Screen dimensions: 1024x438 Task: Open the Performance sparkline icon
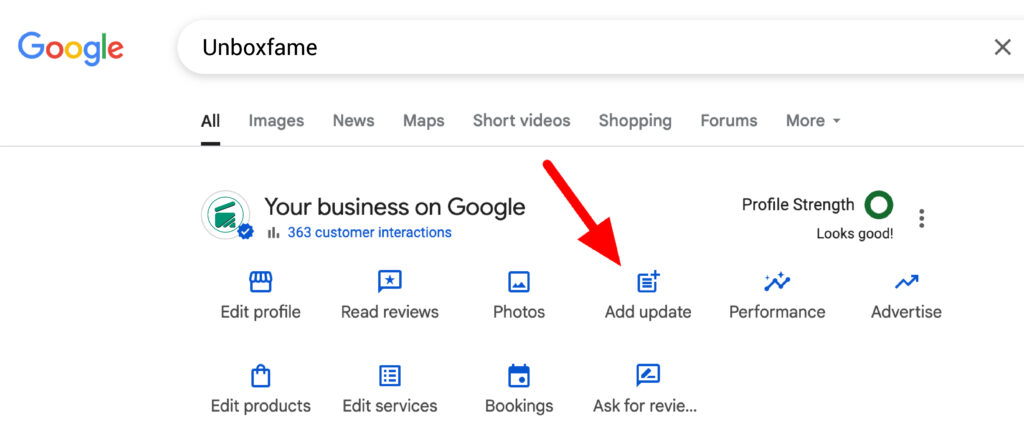click(x=777, y=282)
